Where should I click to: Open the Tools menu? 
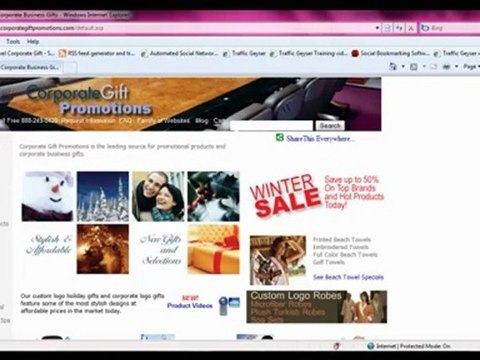[x=13, y=42]
